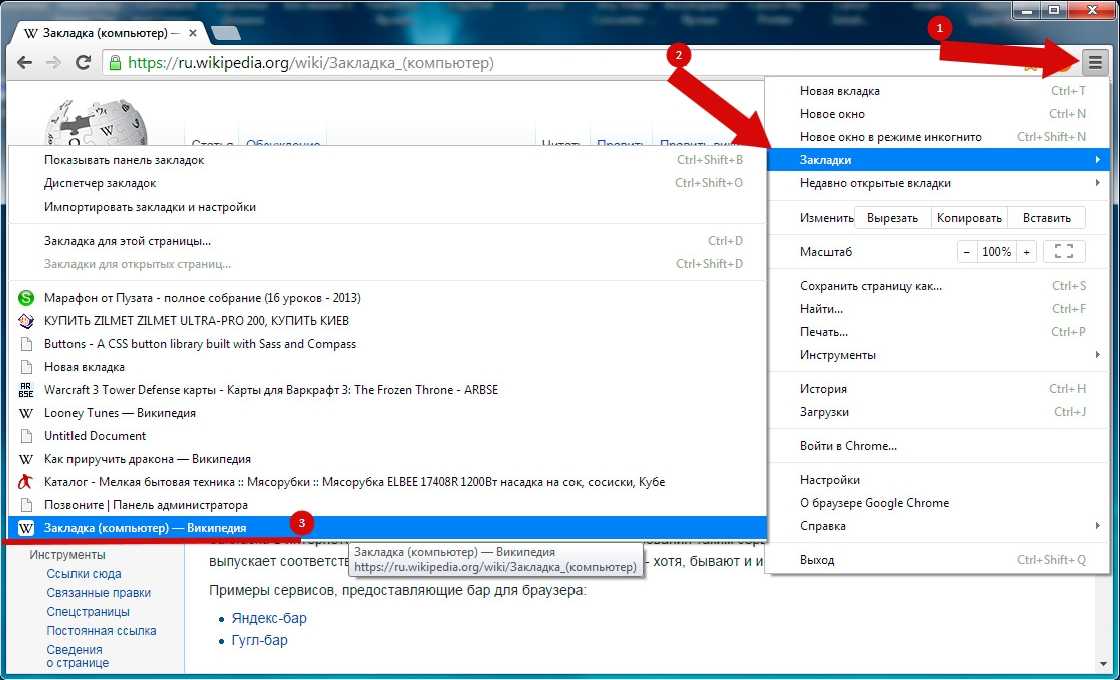Image resolution: width=1120 pixels, height=680 pixels.
Task: Open the Спецстраницы sidebar link
Action: [88, 611]
